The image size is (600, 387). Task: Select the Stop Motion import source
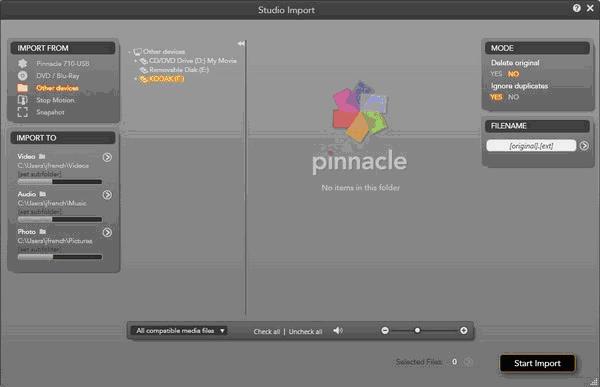pos(55,100)
